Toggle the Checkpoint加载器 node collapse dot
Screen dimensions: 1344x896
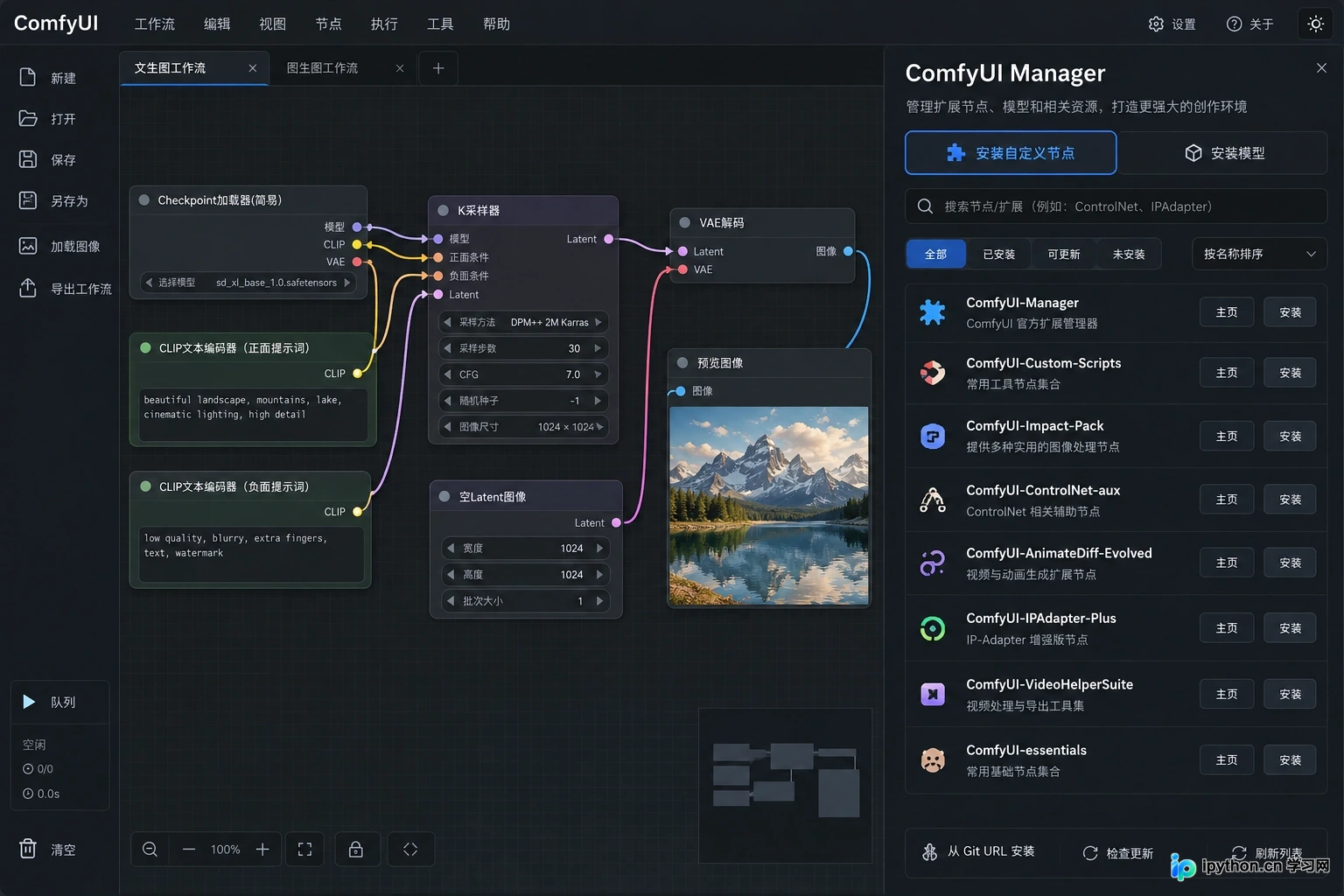click(x=144, y=199)
